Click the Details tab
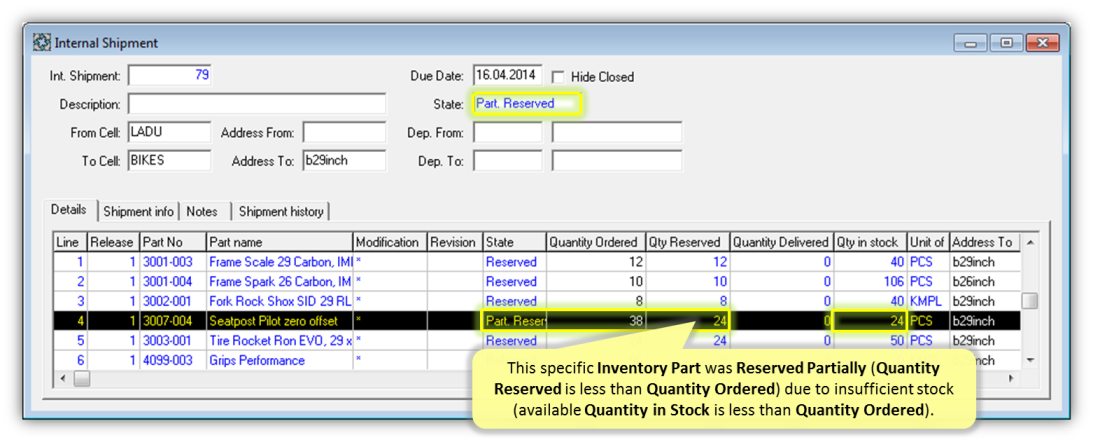Image resolution: width=1093 pixels, height=442 pixels. tap(69, 210)
